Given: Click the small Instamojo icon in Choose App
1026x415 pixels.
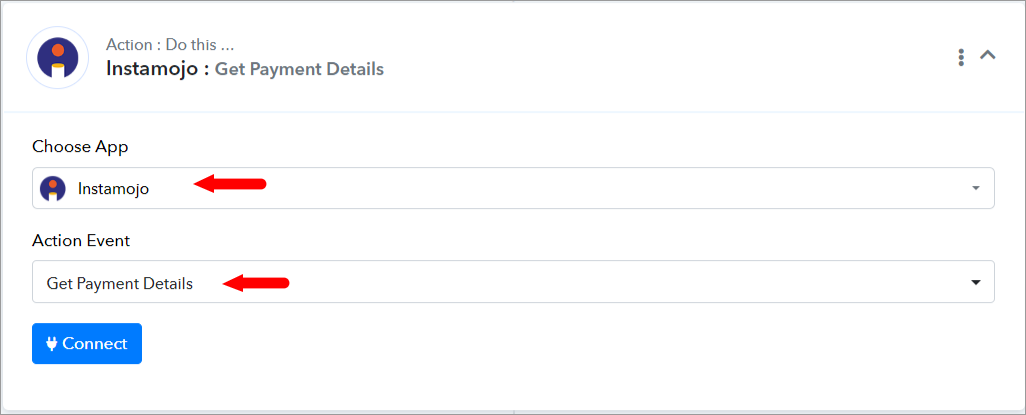Looking at the screenshot, I should [52, 189].
